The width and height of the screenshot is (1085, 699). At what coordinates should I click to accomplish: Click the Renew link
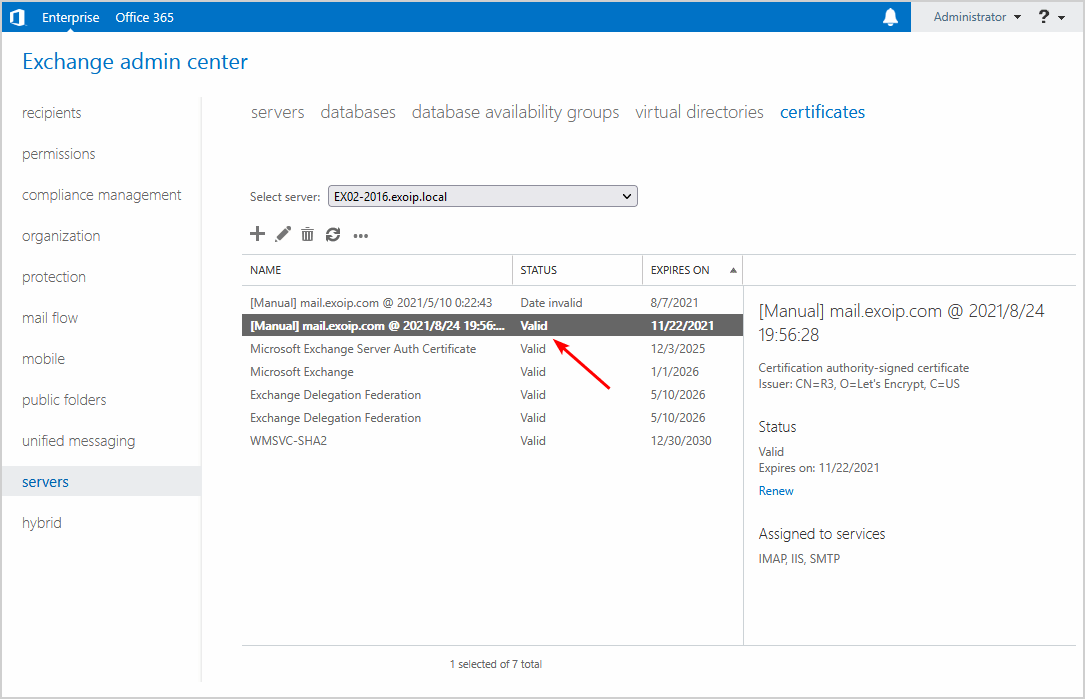776,491
